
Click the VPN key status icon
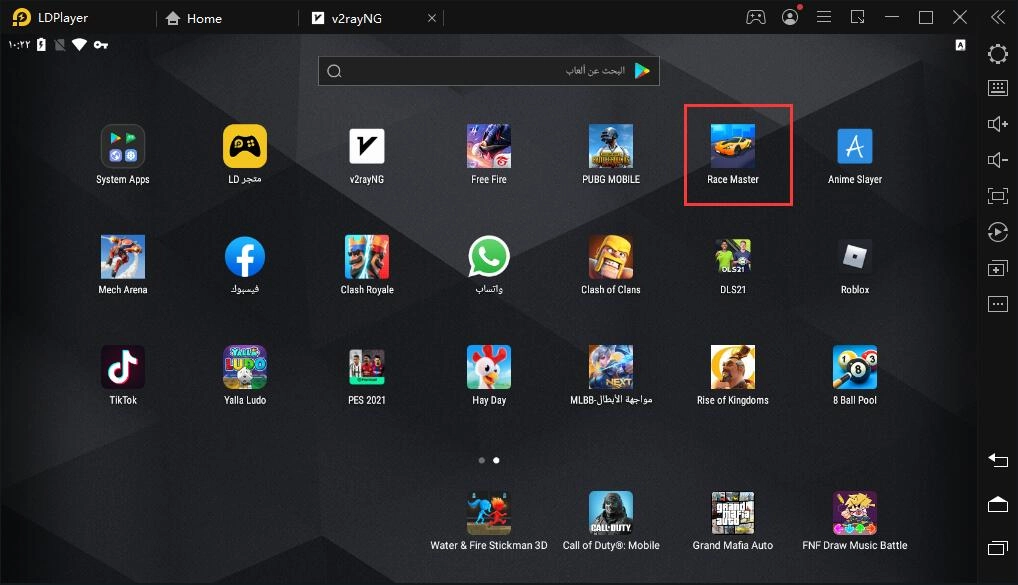[101, 45]
